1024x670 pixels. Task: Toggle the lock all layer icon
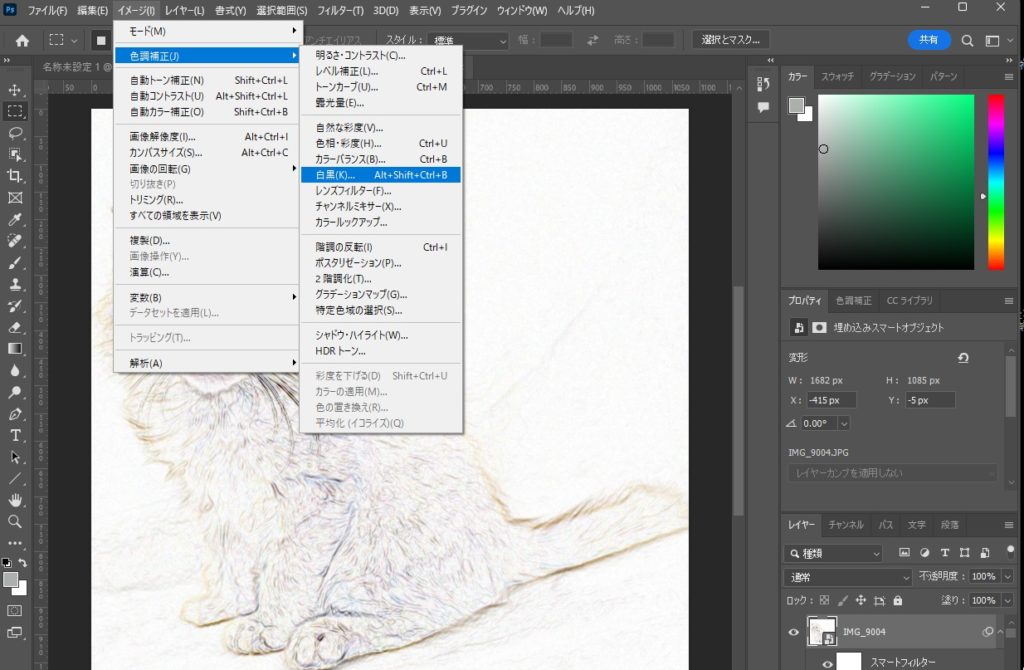(896, 600)
